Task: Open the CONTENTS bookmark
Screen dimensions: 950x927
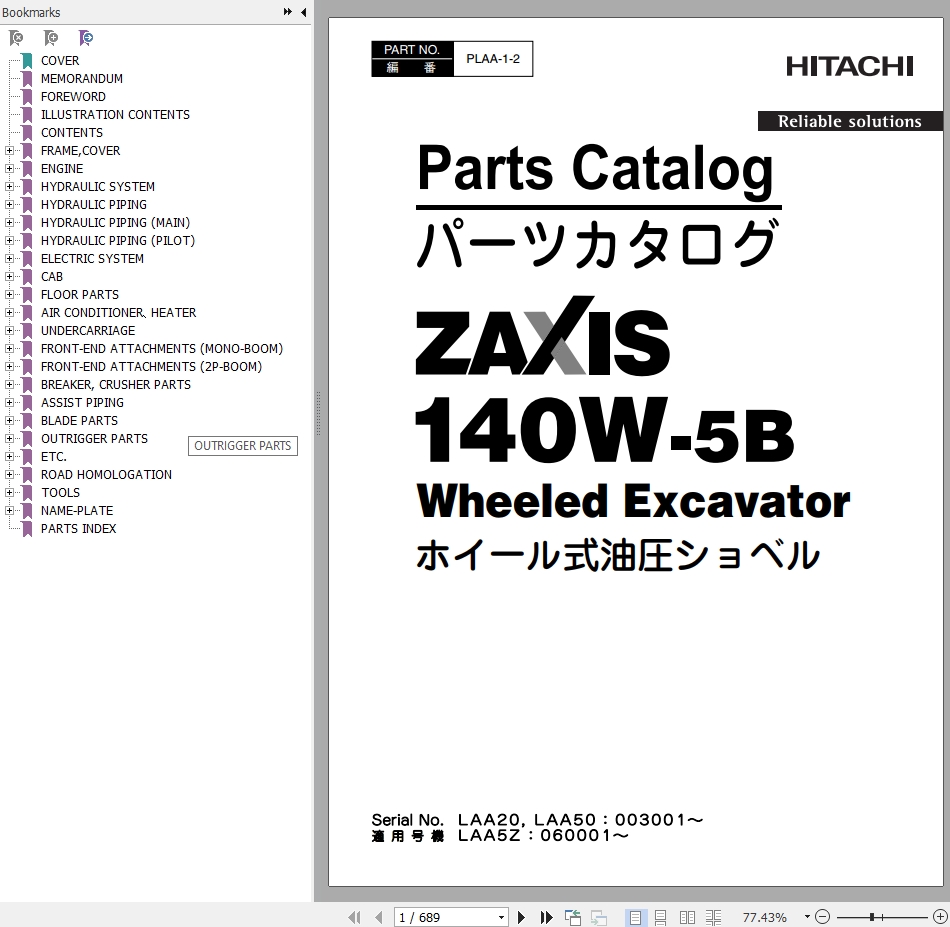Action: click(x=72, y=133)
